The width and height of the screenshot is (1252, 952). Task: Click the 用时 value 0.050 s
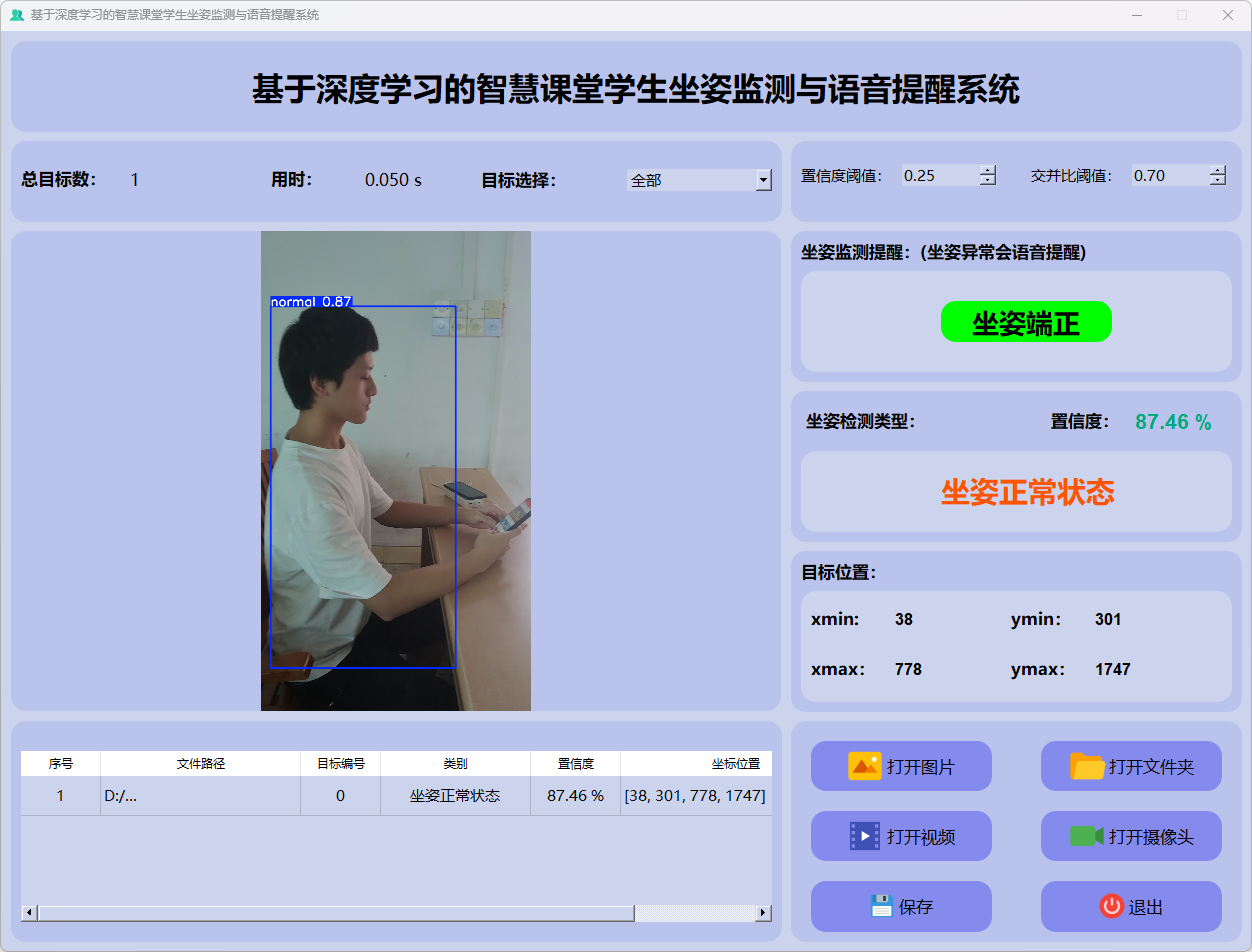[393, 180]
